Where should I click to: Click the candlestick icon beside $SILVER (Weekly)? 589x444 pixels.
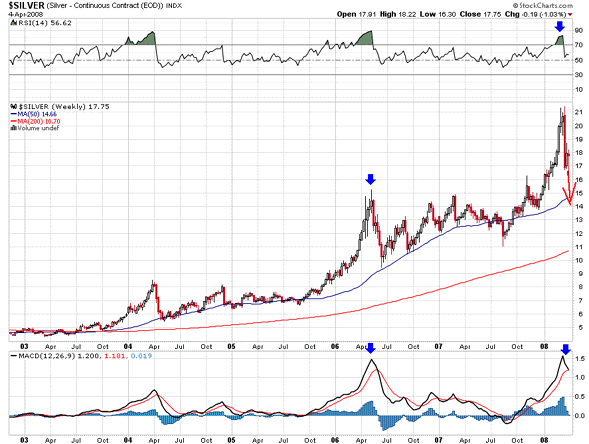click(14, 107)
